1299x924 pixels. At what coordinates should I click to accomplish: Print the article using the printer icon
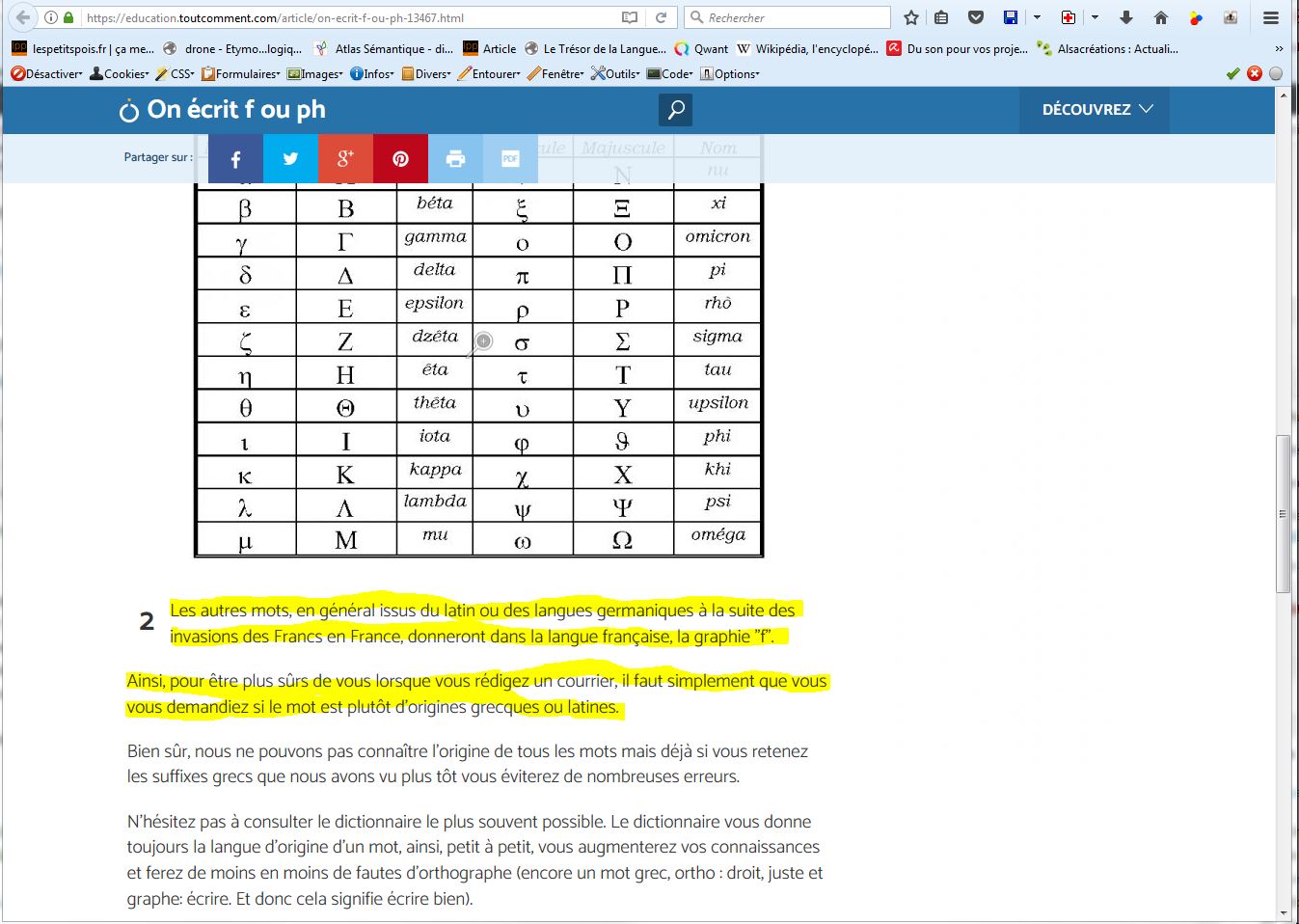click(455, 159)
